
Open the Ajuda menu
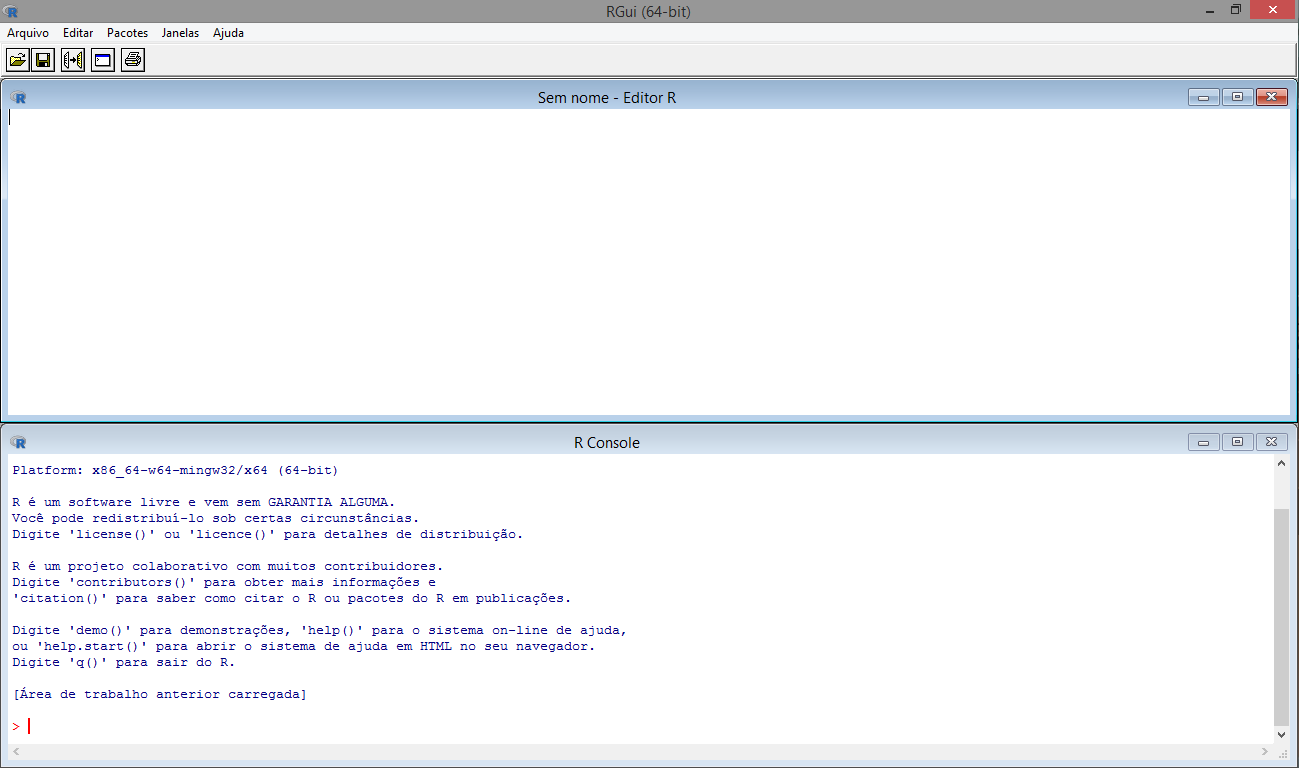pyautogui.click(x=228, y=33)
